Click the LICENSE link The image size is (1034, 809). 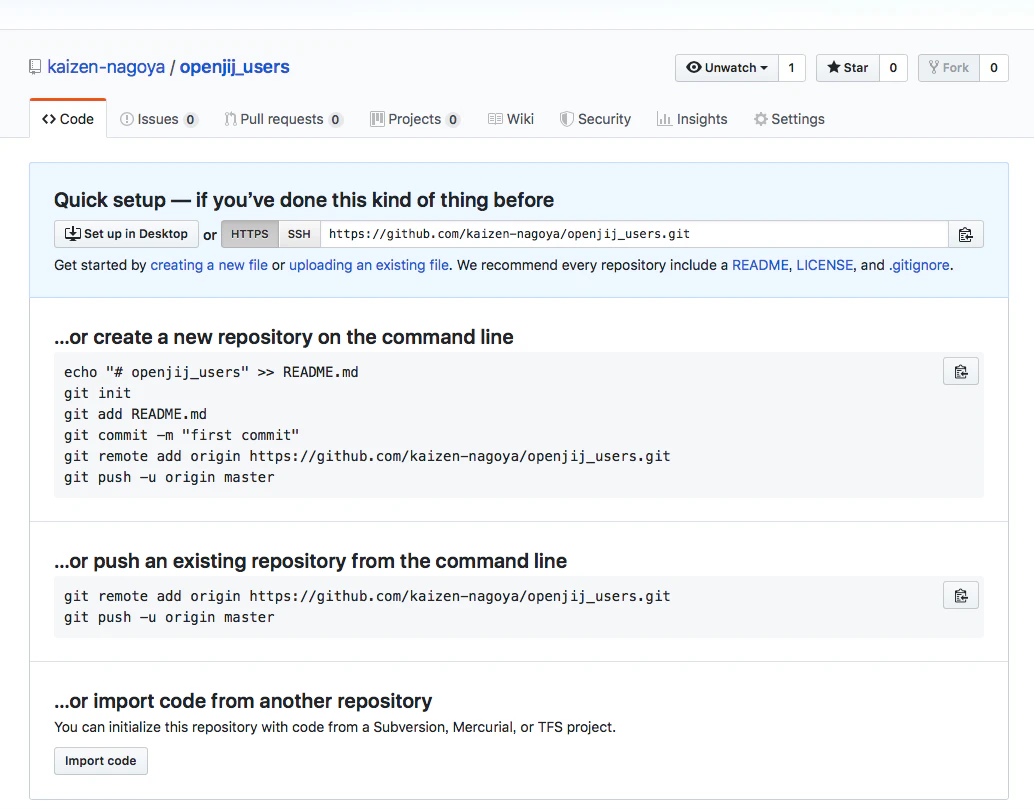point(825,265)
